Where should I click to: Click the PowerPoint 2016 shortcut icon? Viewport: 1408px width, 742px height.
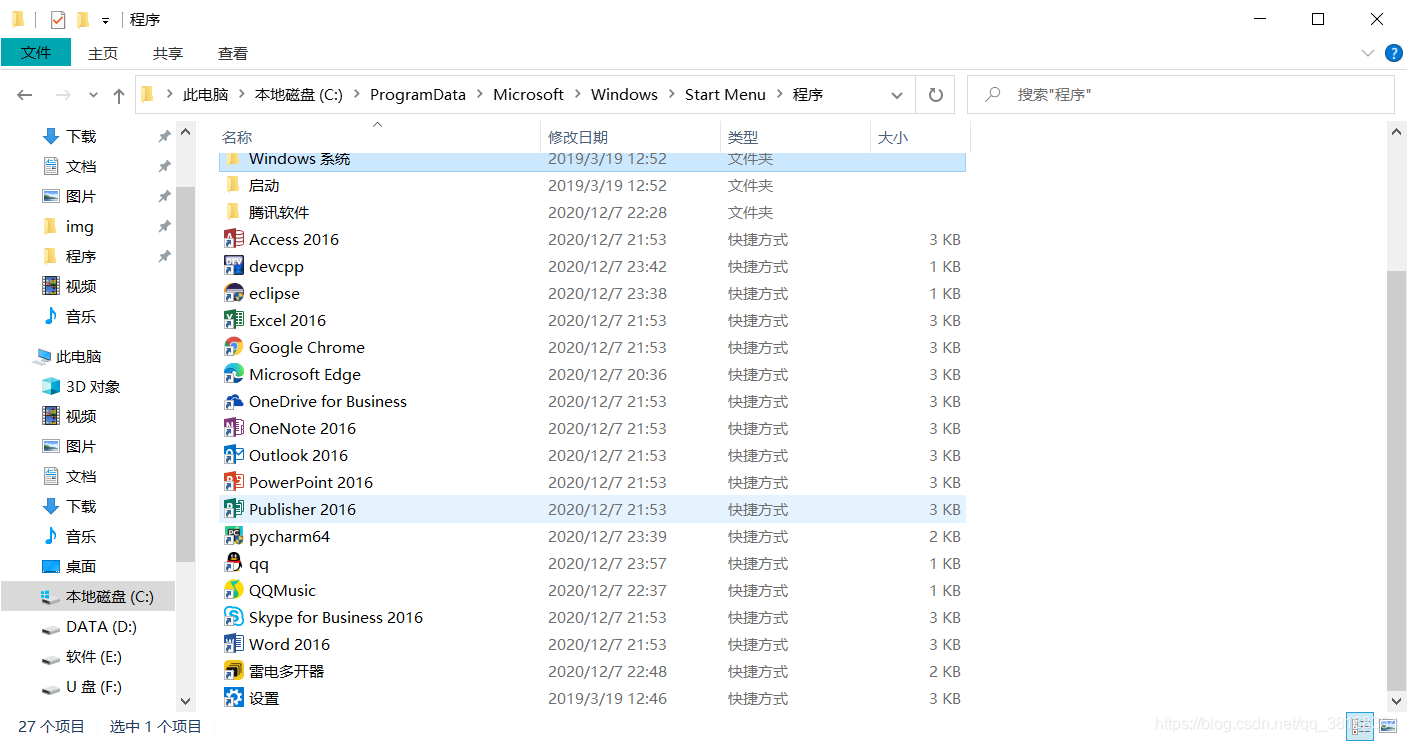coord(234,482)
